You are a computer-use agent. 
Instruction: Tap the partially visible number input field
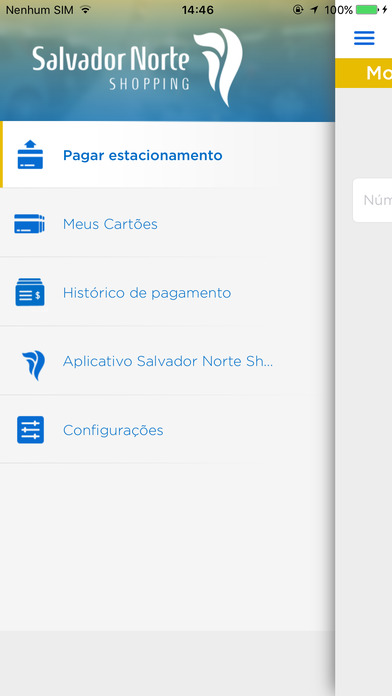(372, 200)
